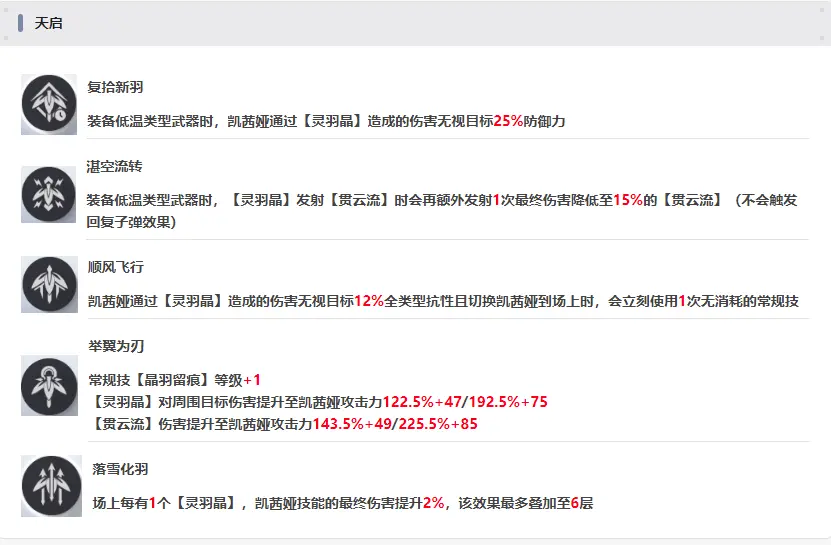
Task: Click the red 2% final damage value
Action: (x=433, y=503)
